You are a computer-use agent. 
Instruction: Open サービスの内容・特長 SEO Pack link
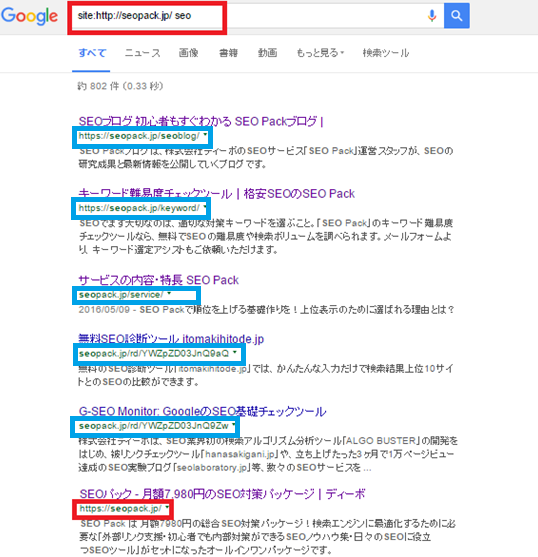(x=158, y=280)
